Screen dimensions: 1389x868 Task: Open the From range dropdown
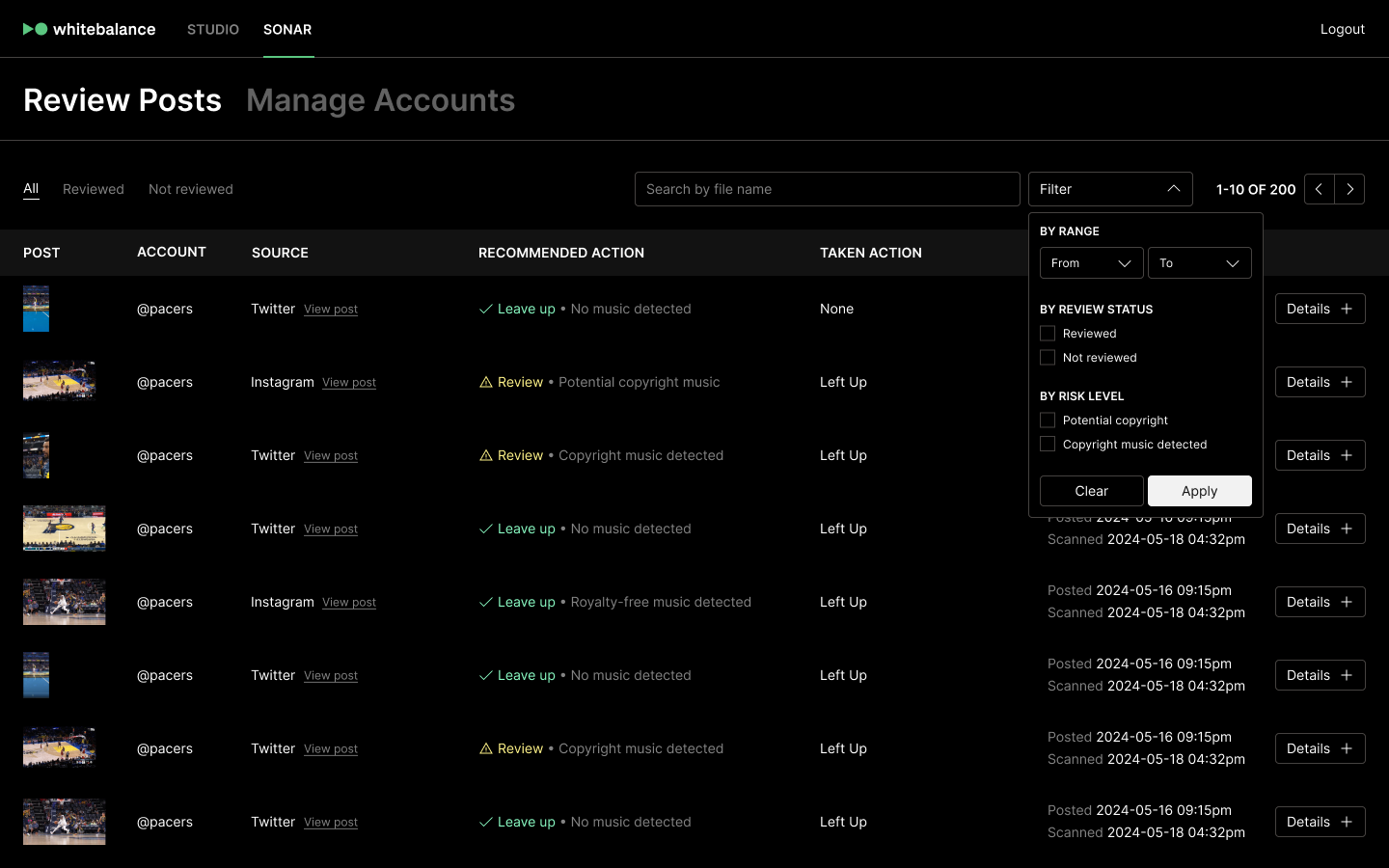(1091, 263)
